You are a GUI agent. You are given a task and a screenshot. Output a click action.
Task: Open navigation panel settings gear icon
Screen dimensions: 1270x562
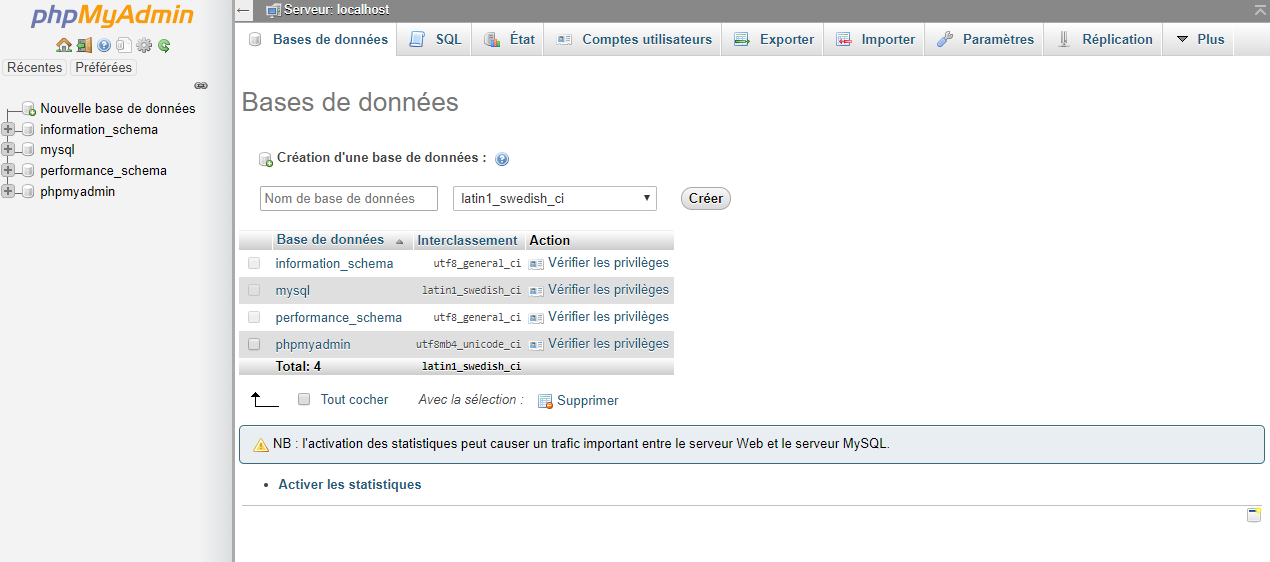pyautogui.click(x=144, y=45)
